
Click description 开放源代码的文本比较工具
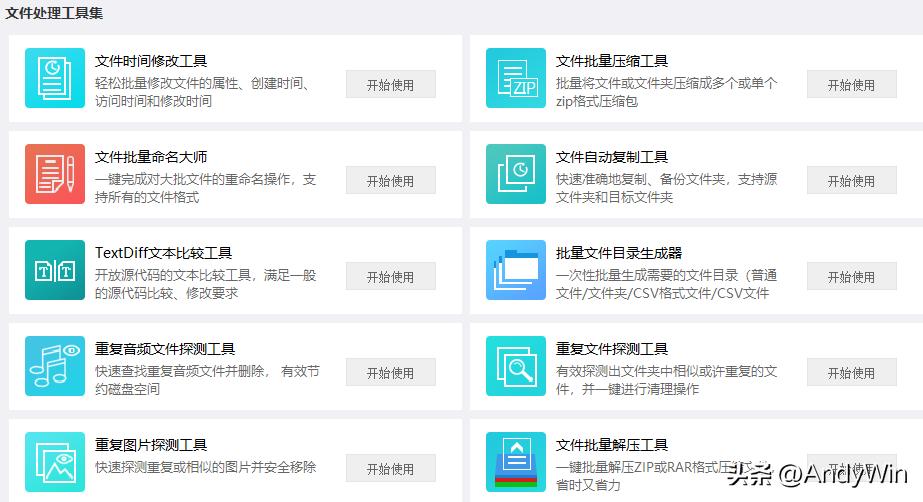click(x=172, y=275)
